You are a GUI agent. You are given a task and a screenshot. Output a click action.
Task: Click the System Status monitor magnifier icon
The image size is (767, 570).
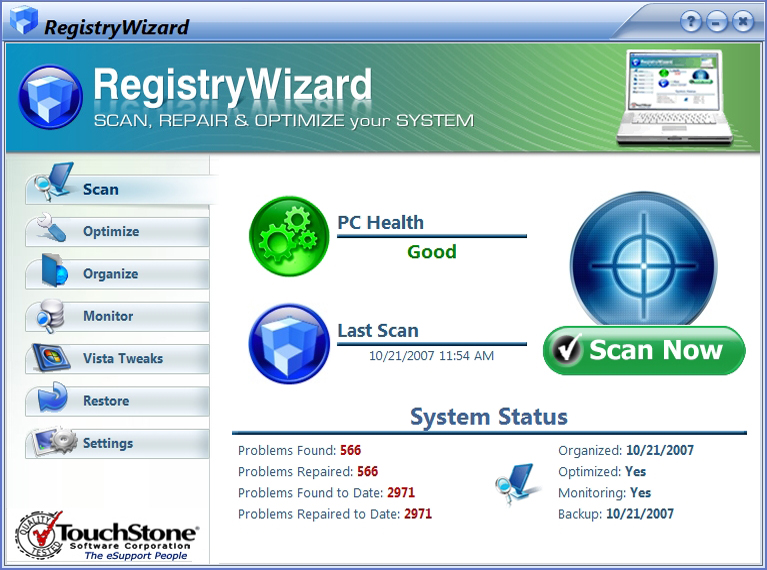(517, 483)
